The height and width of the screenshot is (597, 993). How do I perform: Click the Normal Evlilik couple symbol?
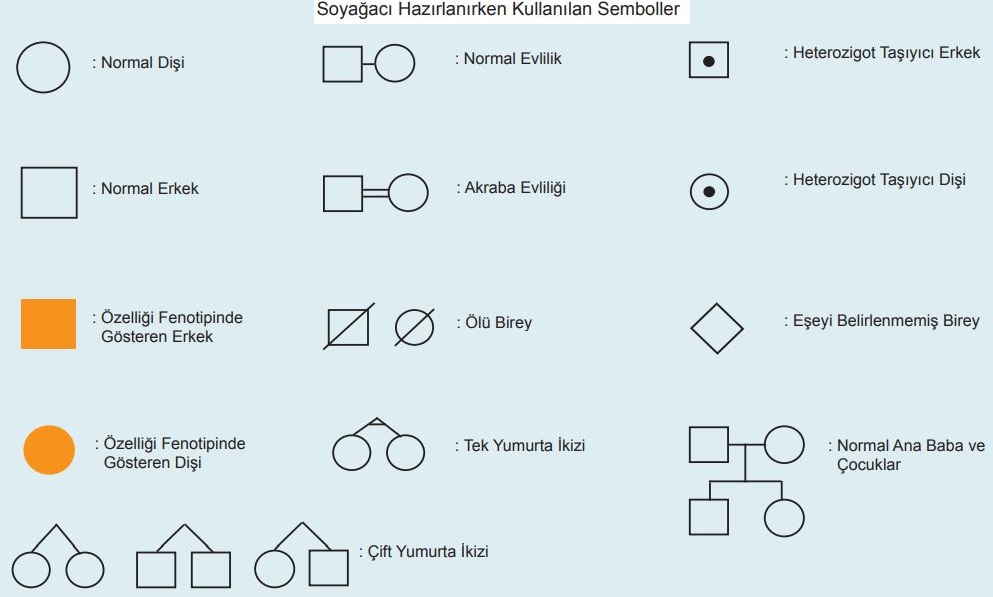point(369,63)
